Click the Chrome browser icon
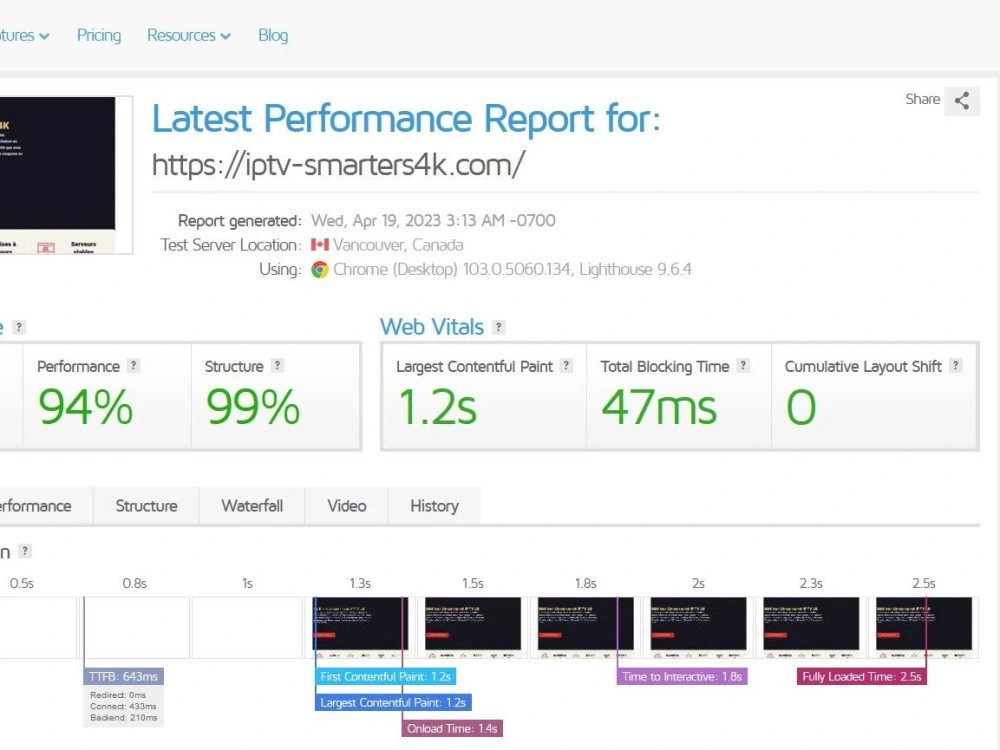 [320, 270]
